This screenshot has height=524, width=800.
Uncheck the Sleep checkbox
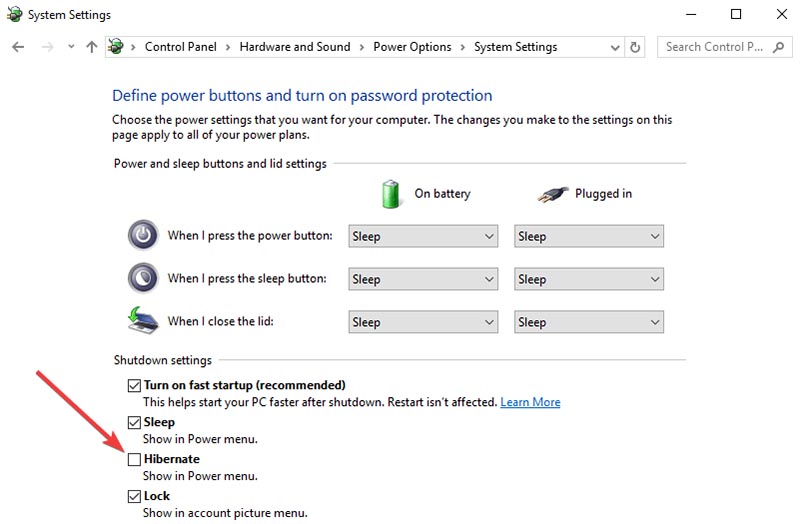[x=134, y=422]
